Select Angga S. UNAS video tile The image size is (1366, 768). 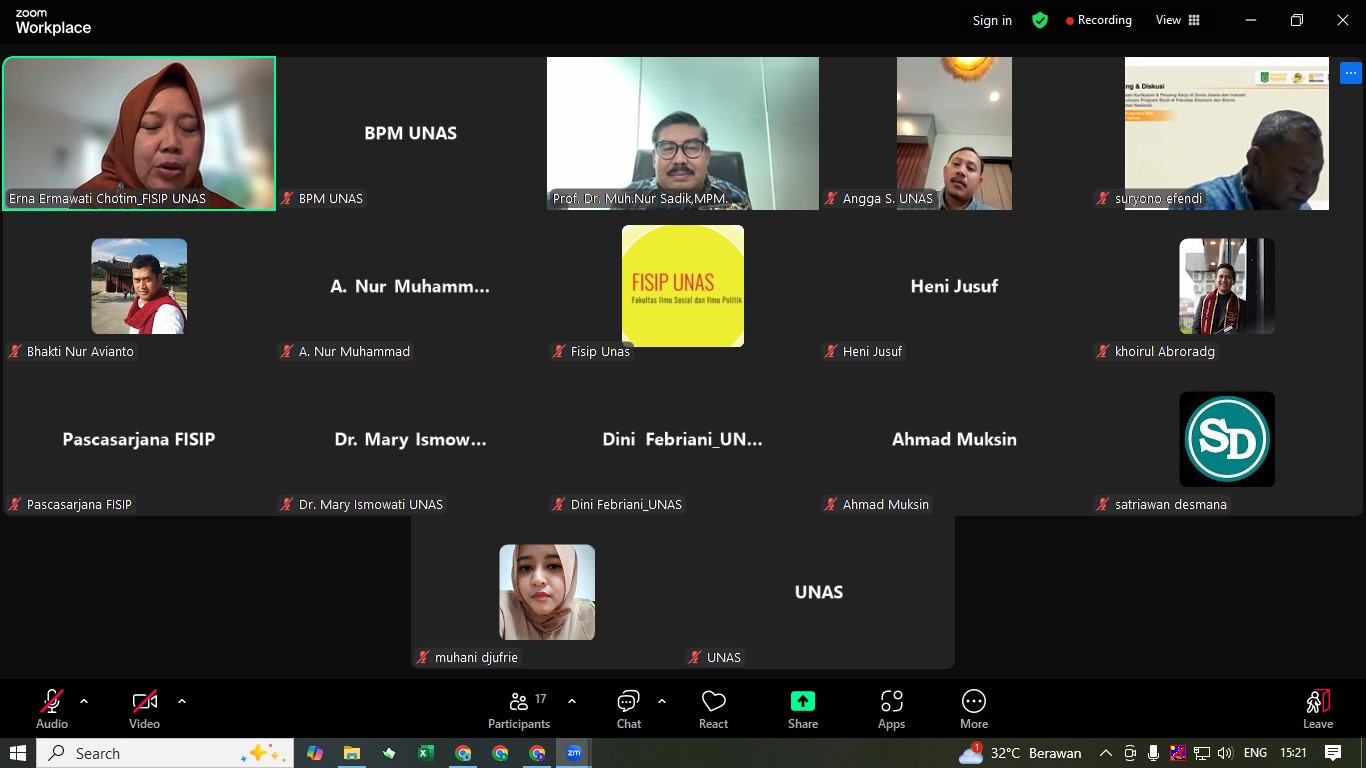click(x=955, y=133)
